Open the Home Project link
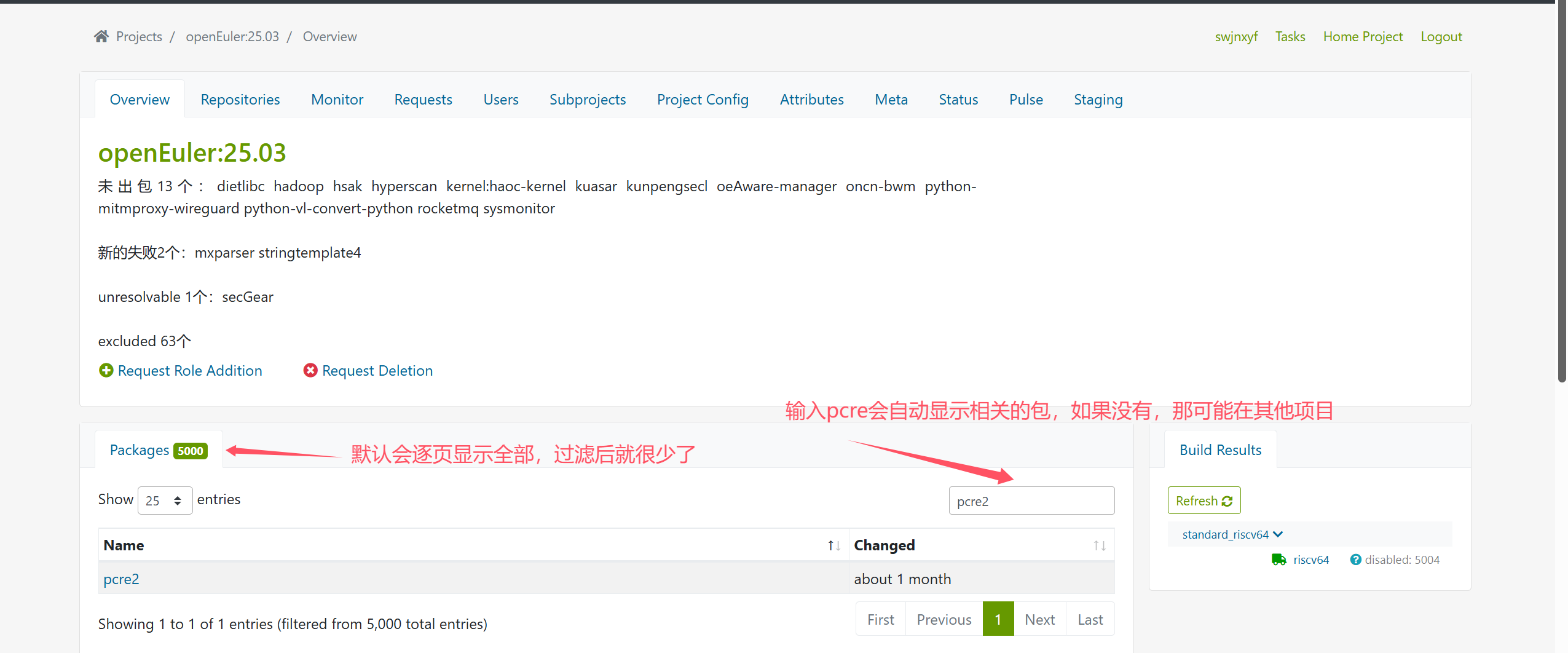The width and height of the screenshot is (1568, 653). pos(1363,36)
